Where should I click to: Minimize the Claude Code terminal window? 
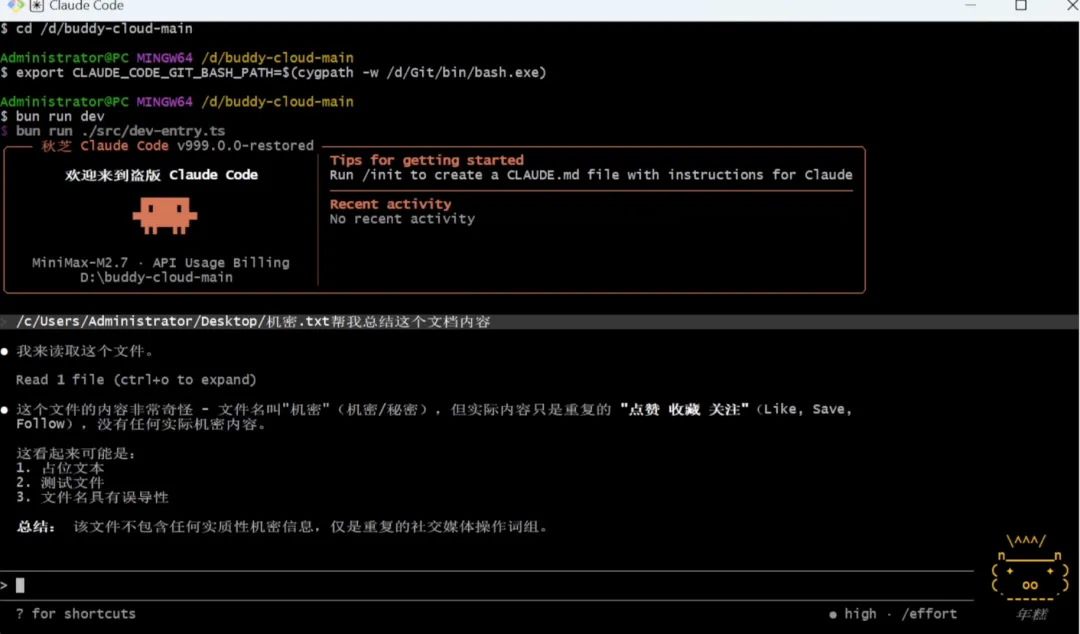(970, 6)
